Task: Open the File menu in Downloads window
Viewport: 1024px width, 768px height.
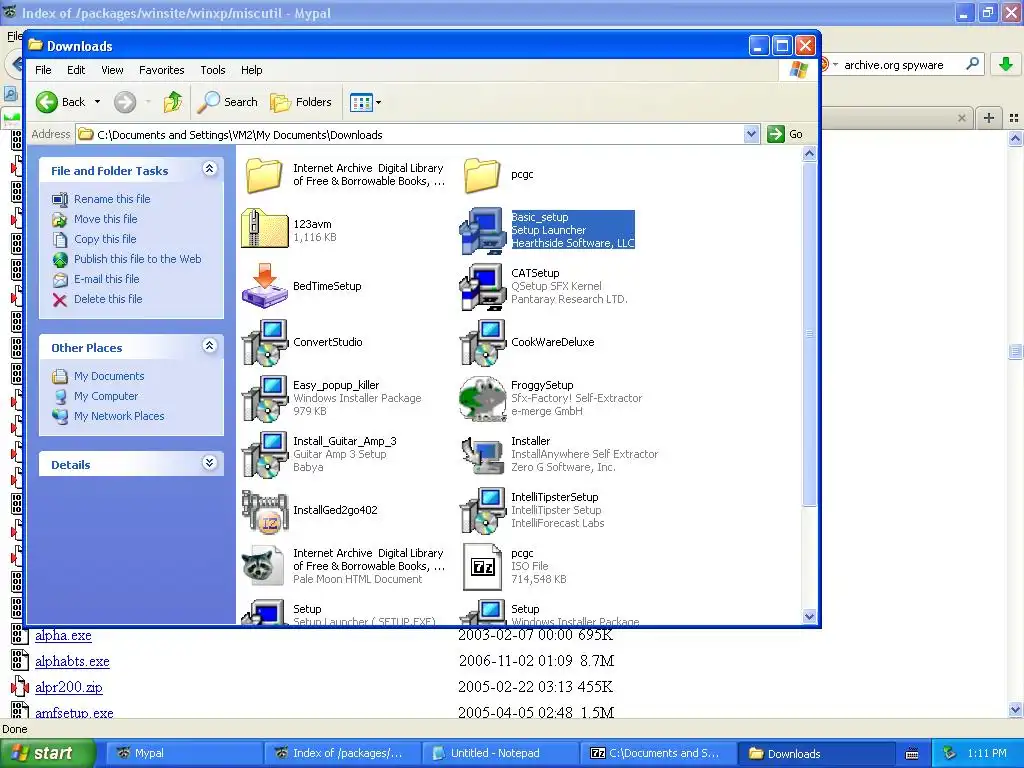Action: (x=43, y=70)
